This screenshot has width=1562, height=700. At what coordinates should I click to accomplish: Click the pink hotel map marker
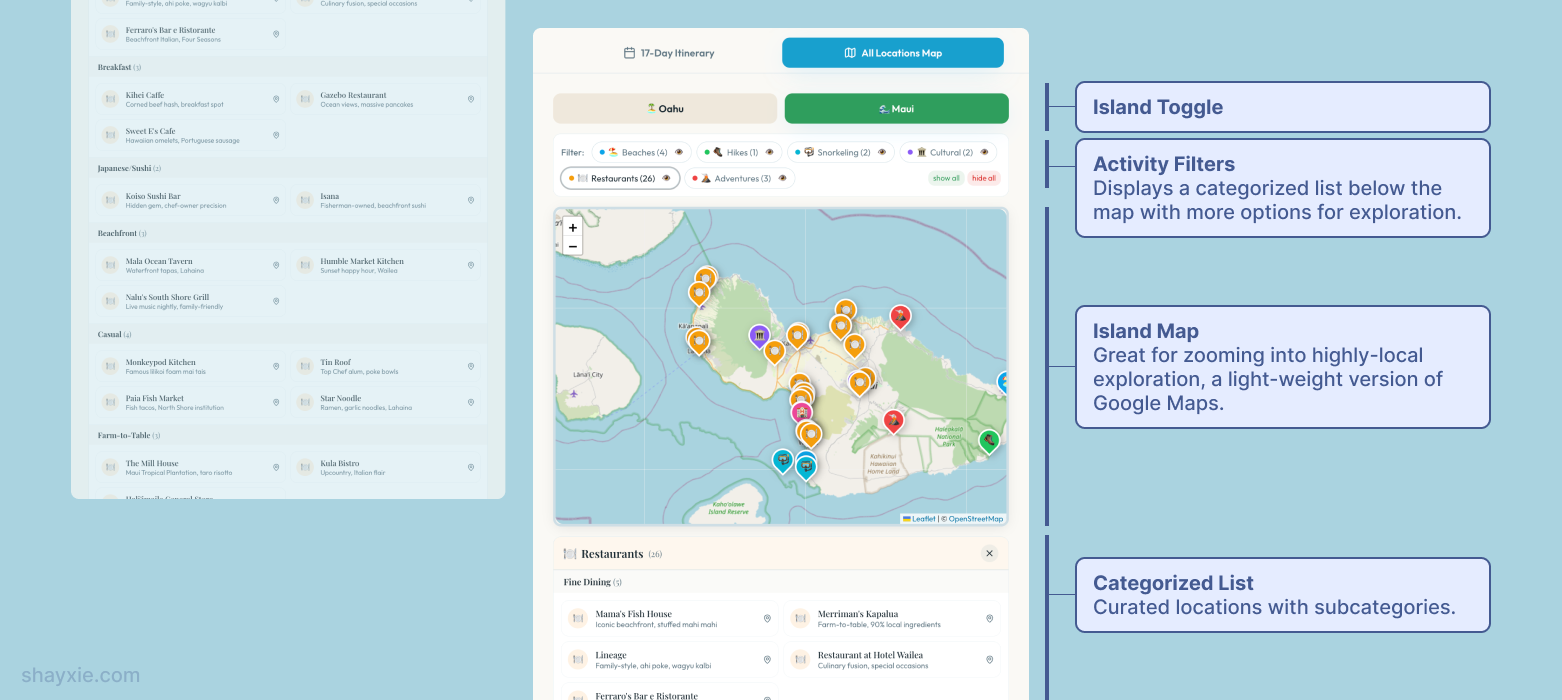pos(801,412)
